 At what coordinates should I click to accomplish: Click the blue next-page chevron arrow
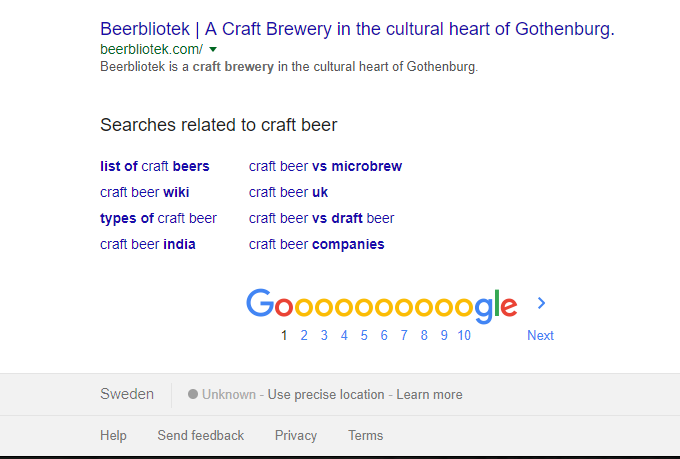(541, 303)
